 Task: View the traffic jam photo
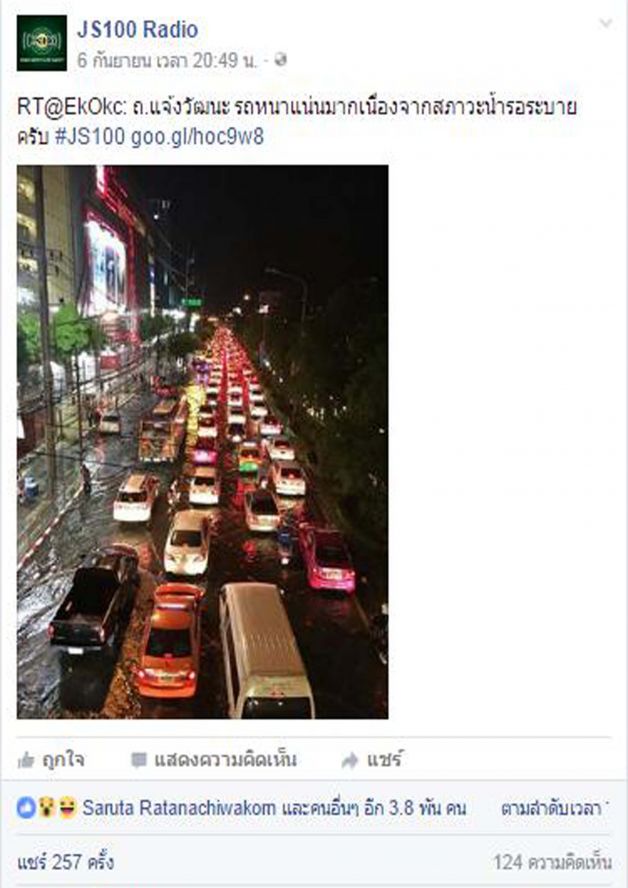pyautogui.click(x=202, y=442)
